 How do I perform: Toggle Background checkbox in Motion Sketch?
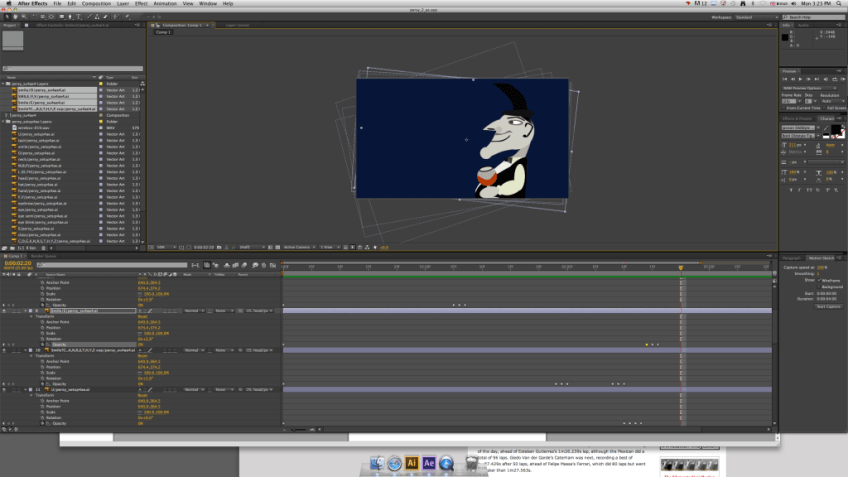click(818, 286)
